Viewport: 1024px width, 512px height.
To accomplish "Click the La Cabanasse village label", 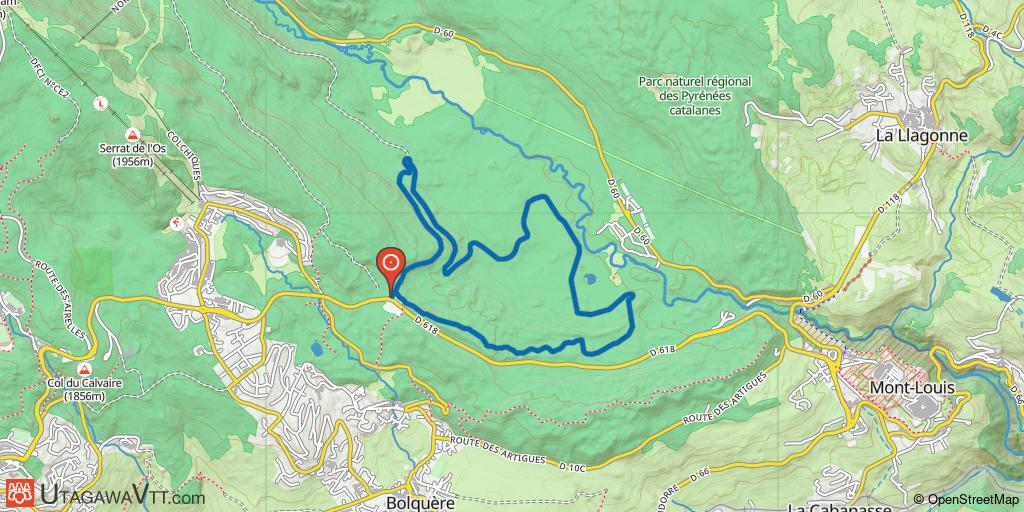I will pyautogui.click(x=841, y=507).
